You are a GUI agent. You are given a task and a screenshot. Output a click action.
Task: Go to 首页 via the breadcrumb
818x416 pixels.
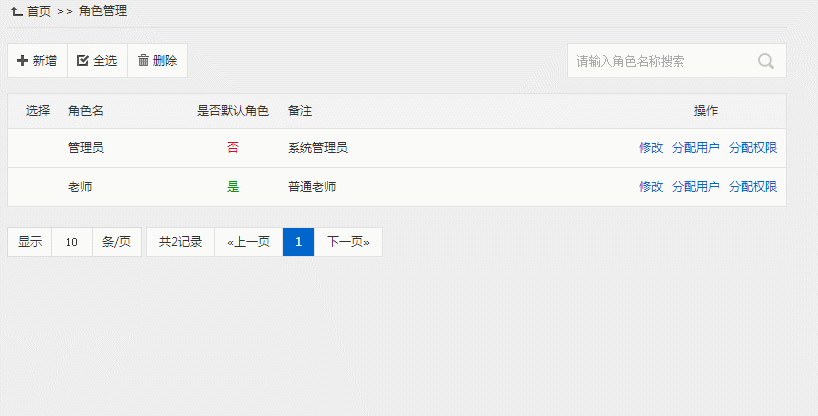(x=39, y=11)
